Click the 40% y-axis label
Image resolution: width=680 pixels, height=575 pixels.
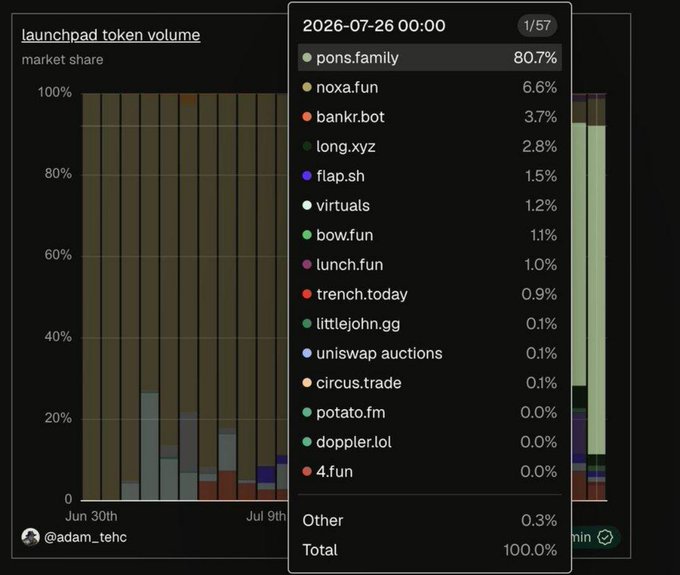coord(58,336)
